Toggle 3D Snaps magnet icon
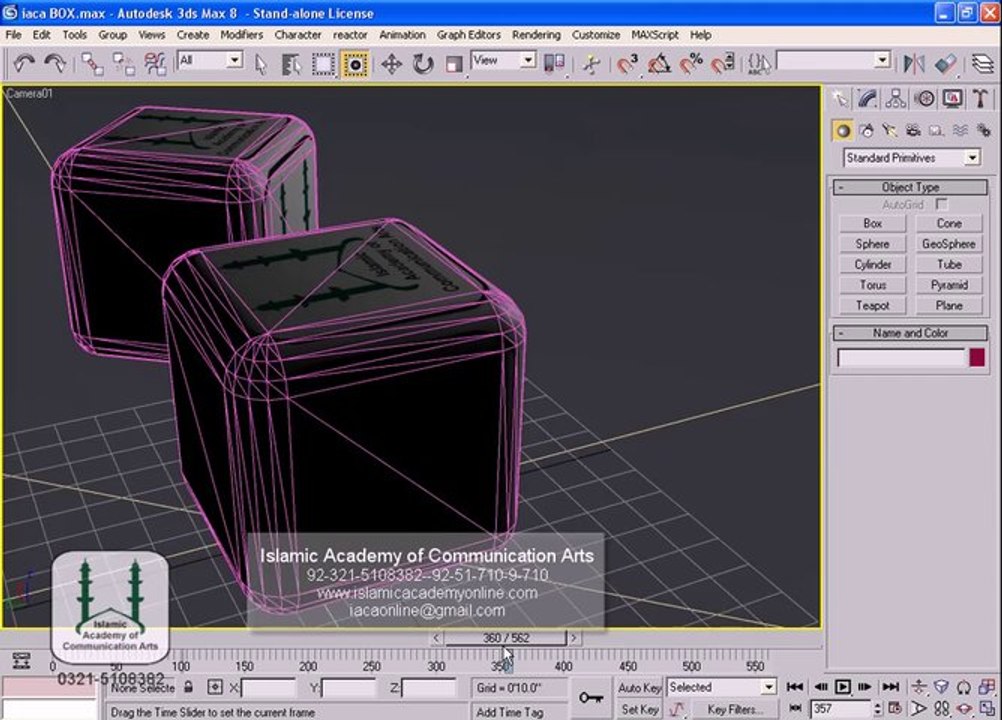The image size is (1002, 720). [x=628, y=64]
